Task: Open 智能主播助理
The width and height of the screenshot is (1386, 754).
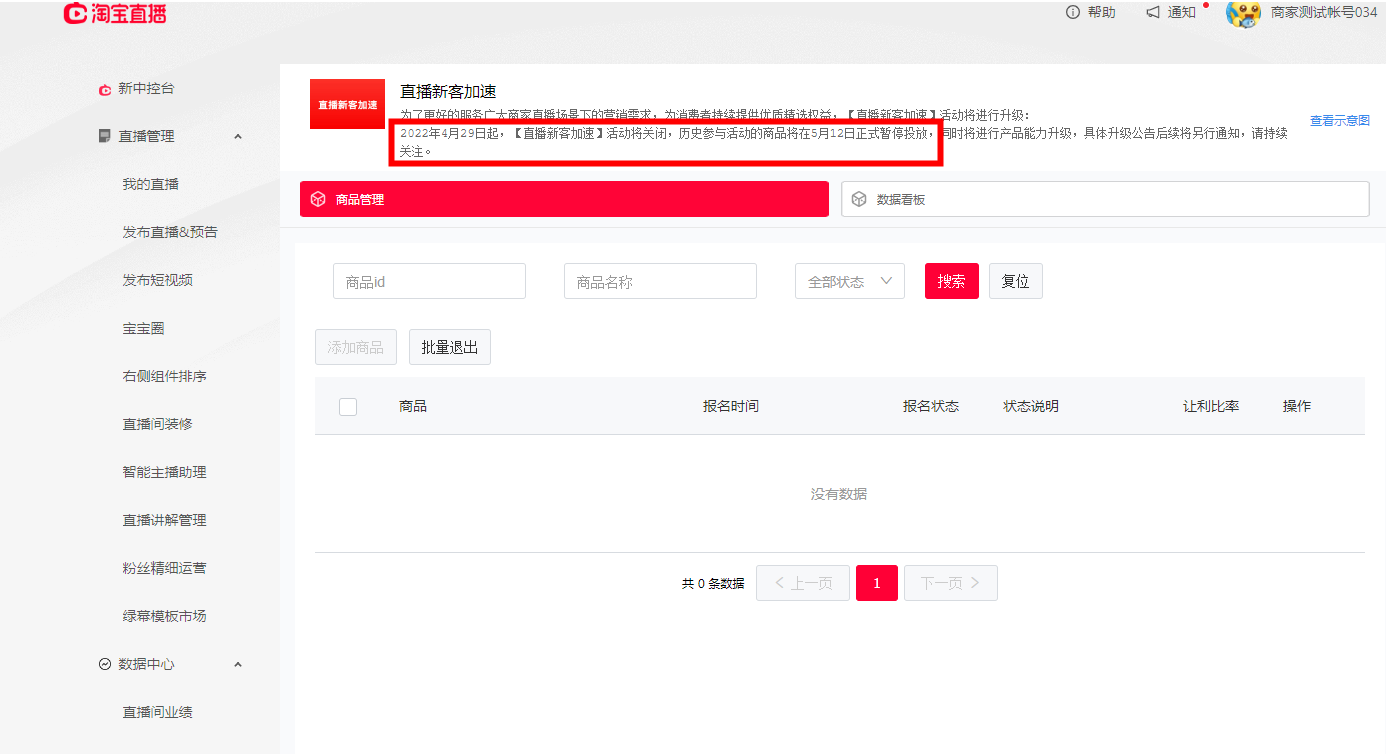Action: click(x=164, y=472)
